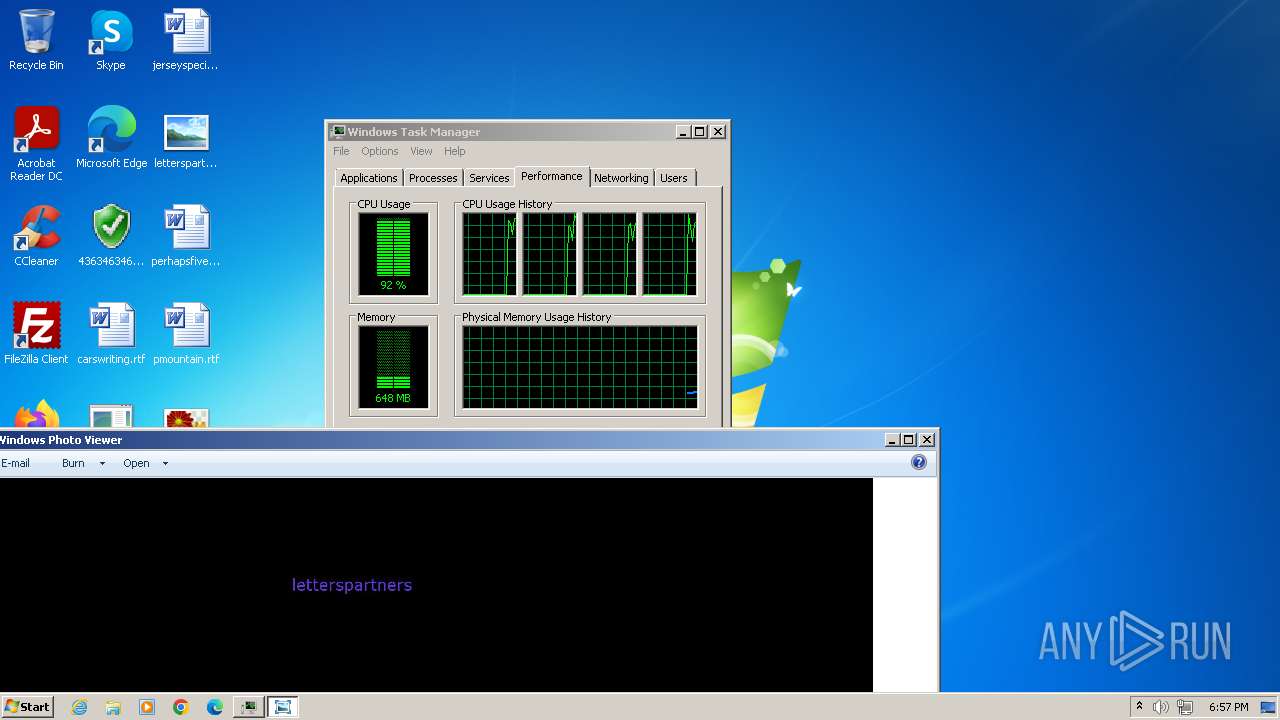
Task: Launch Windows Media Player from taskbar
Action: tap(147, 707)
